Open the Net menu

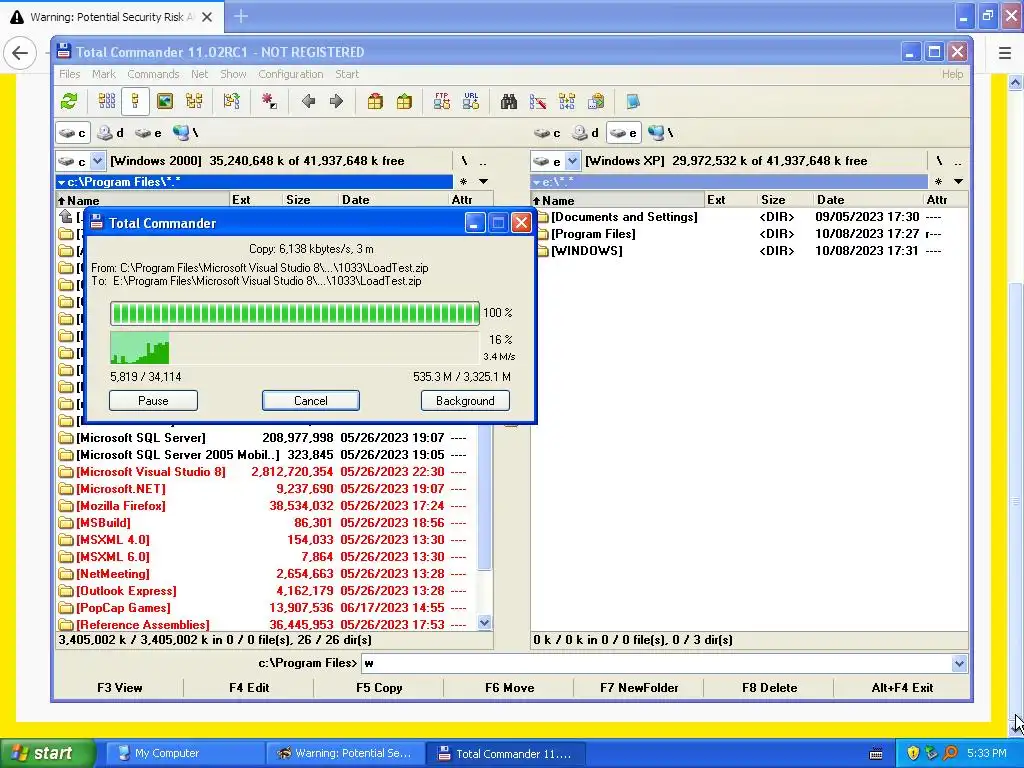click(x=199, y=74)
